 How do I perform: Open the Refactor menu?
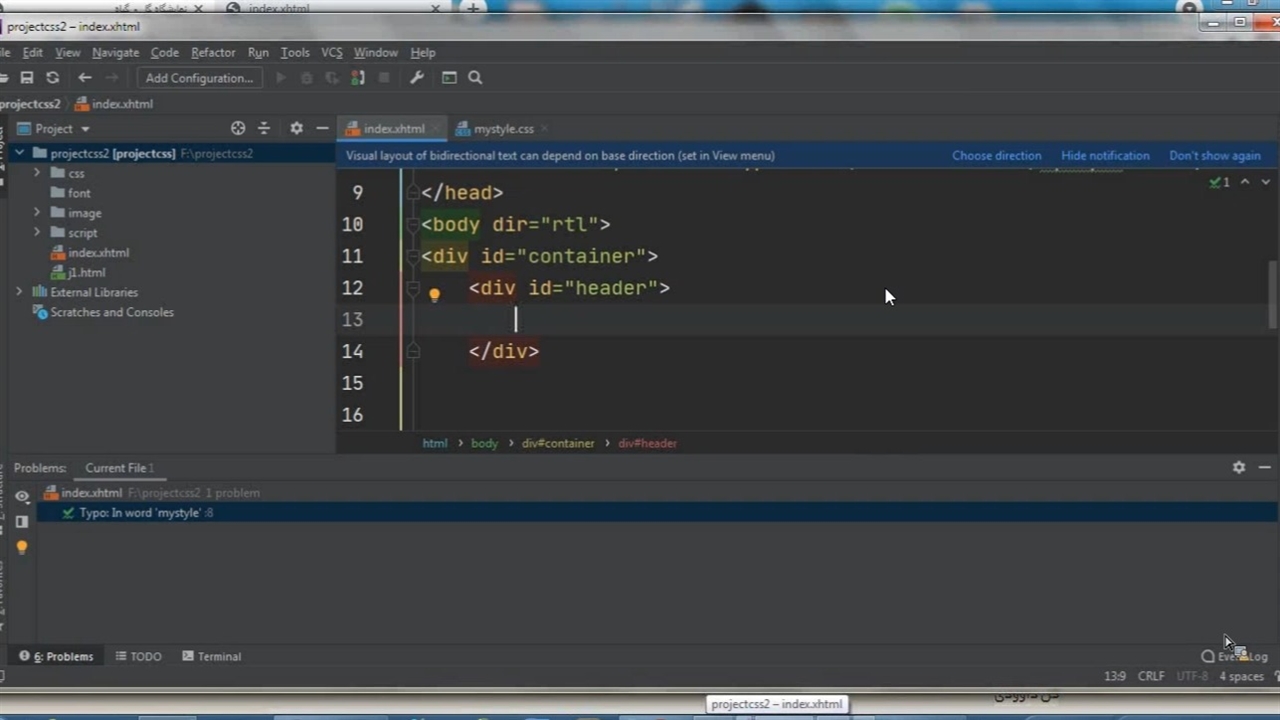click(213, 52)
